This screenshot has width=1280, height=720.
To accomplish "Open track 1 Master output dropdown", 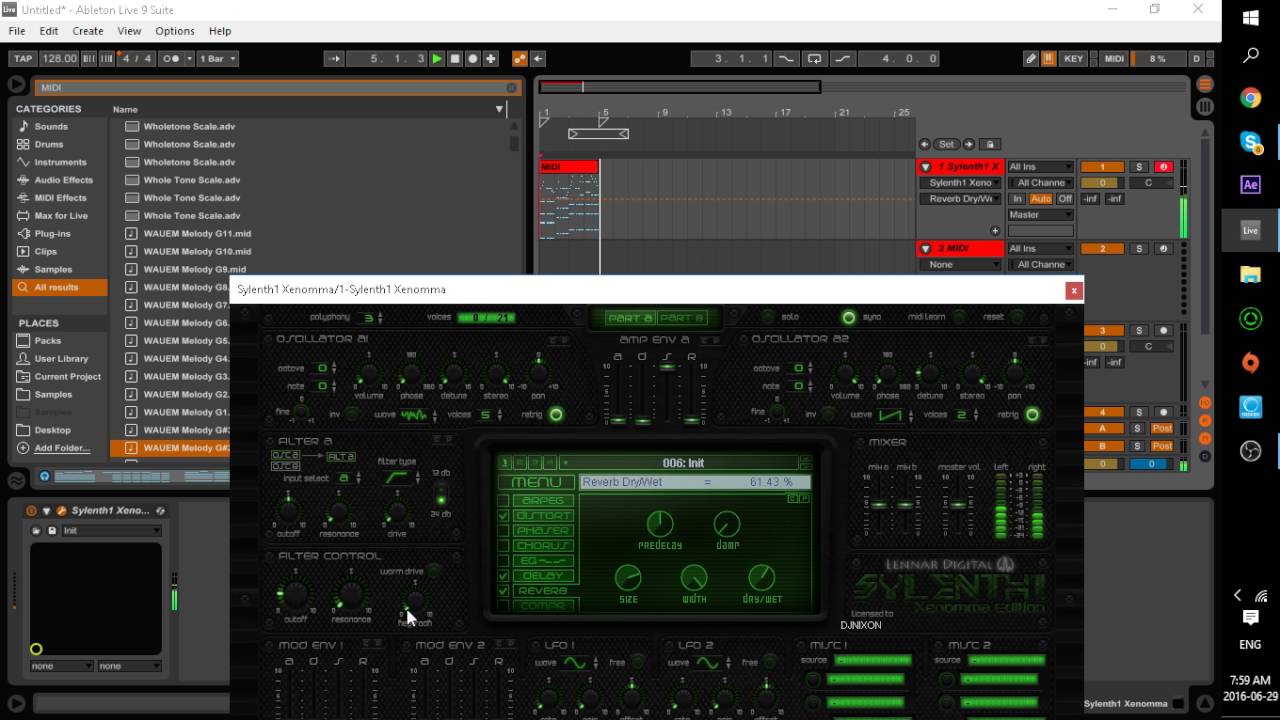I will click(1040, 215).
